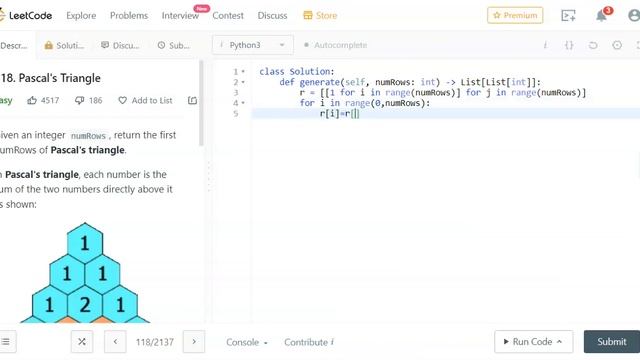640x360 pixels.
Task: Open the Contest page
Action: tap(228, 16)
